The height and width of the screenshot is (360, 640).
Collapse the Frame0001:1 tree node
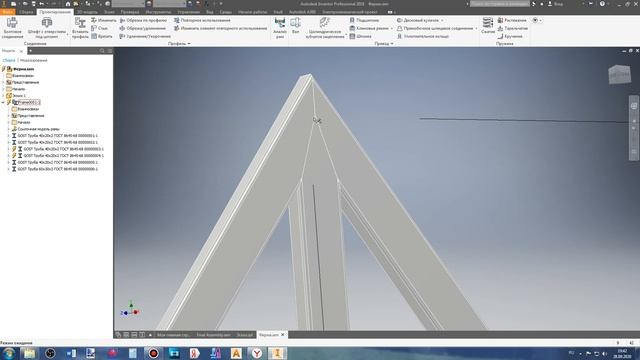[3, 102]
